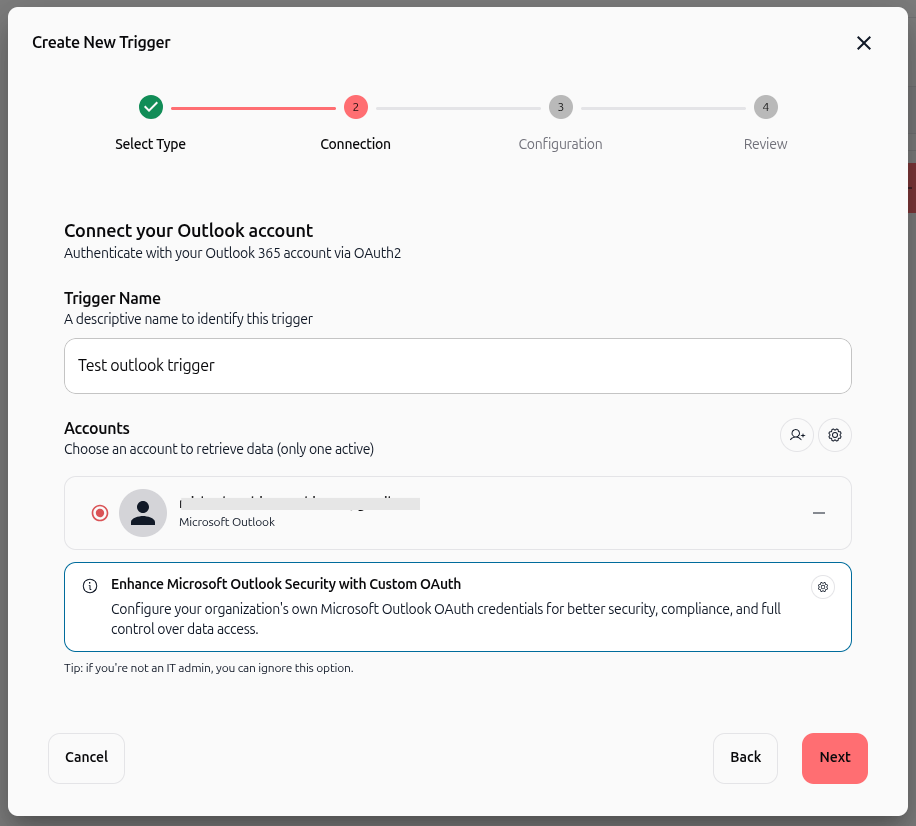Open accounts settings gear icon
This screenshot has width=916, height=826.
[835, 435]
